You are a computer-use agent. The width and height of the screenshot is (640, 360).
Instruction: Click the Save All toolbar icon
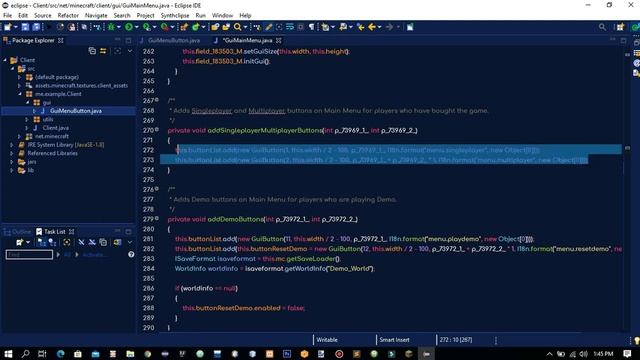tap(36, 27)
